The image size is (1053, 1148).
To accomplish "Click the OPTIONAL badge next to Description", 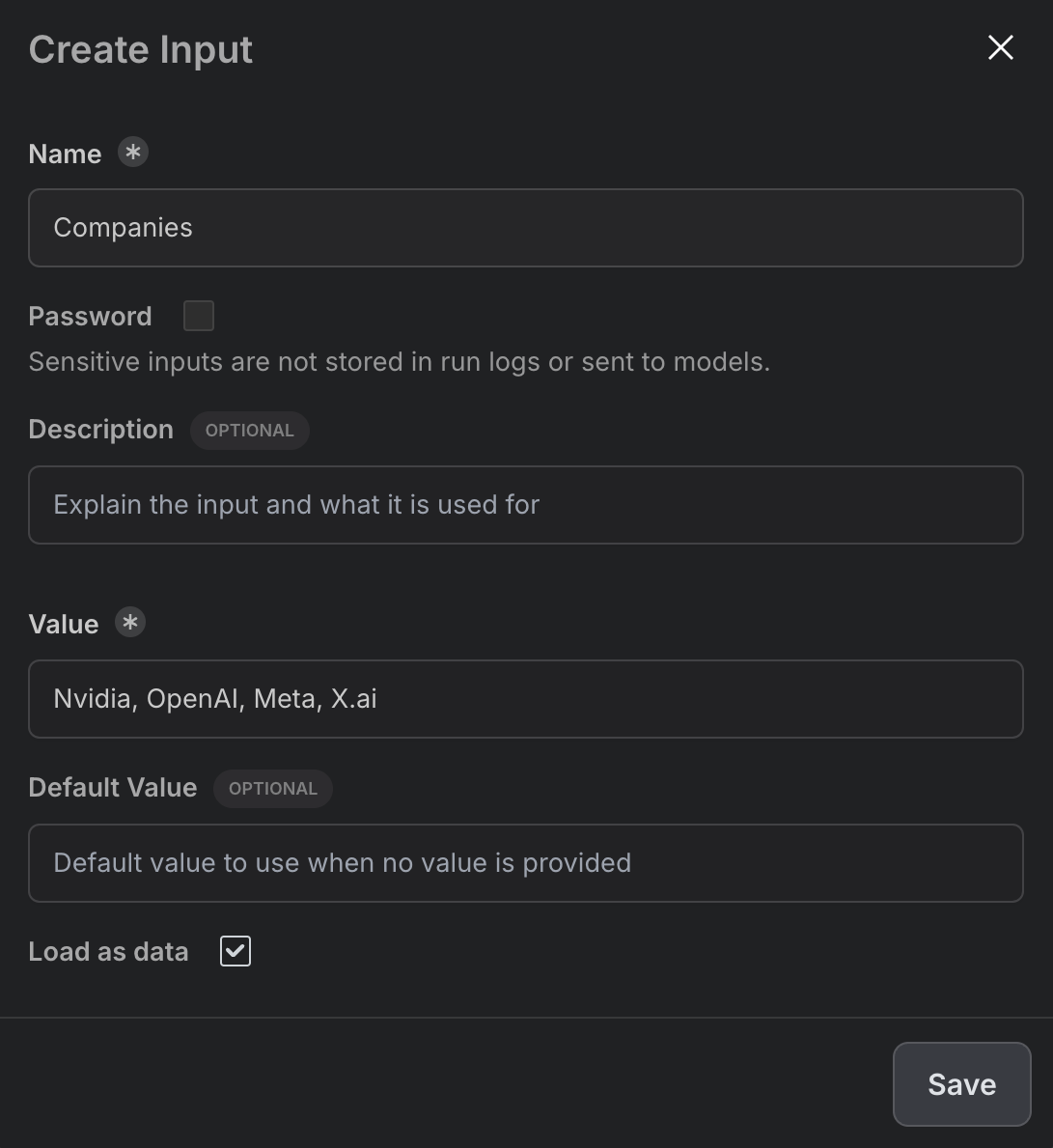I will pos(249,430).
